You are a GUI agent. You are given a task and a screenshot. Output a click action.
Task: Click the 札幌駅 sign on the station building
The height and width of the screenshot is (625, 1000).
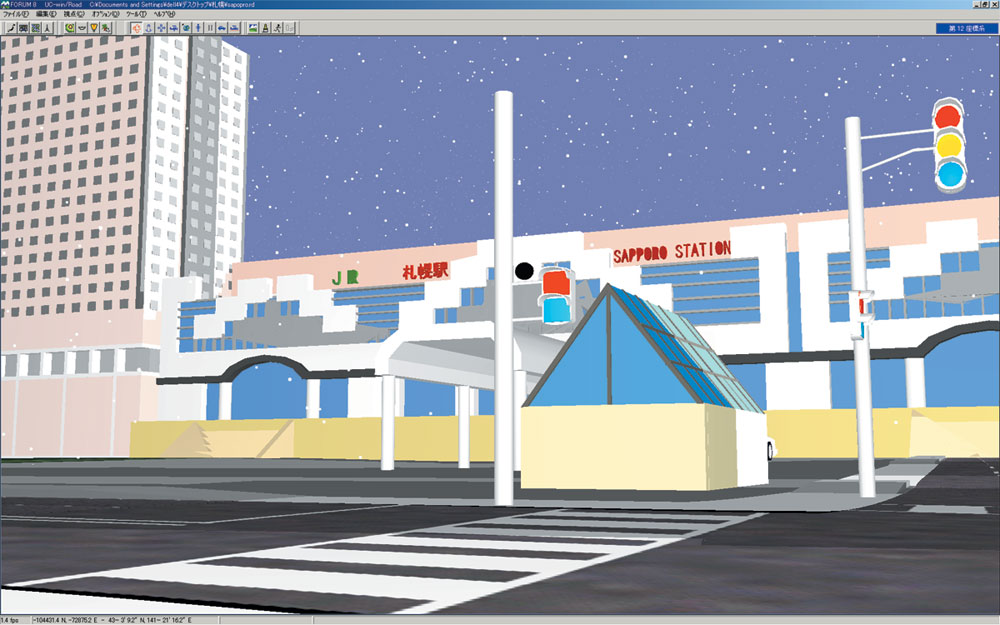tap(425, 271)
